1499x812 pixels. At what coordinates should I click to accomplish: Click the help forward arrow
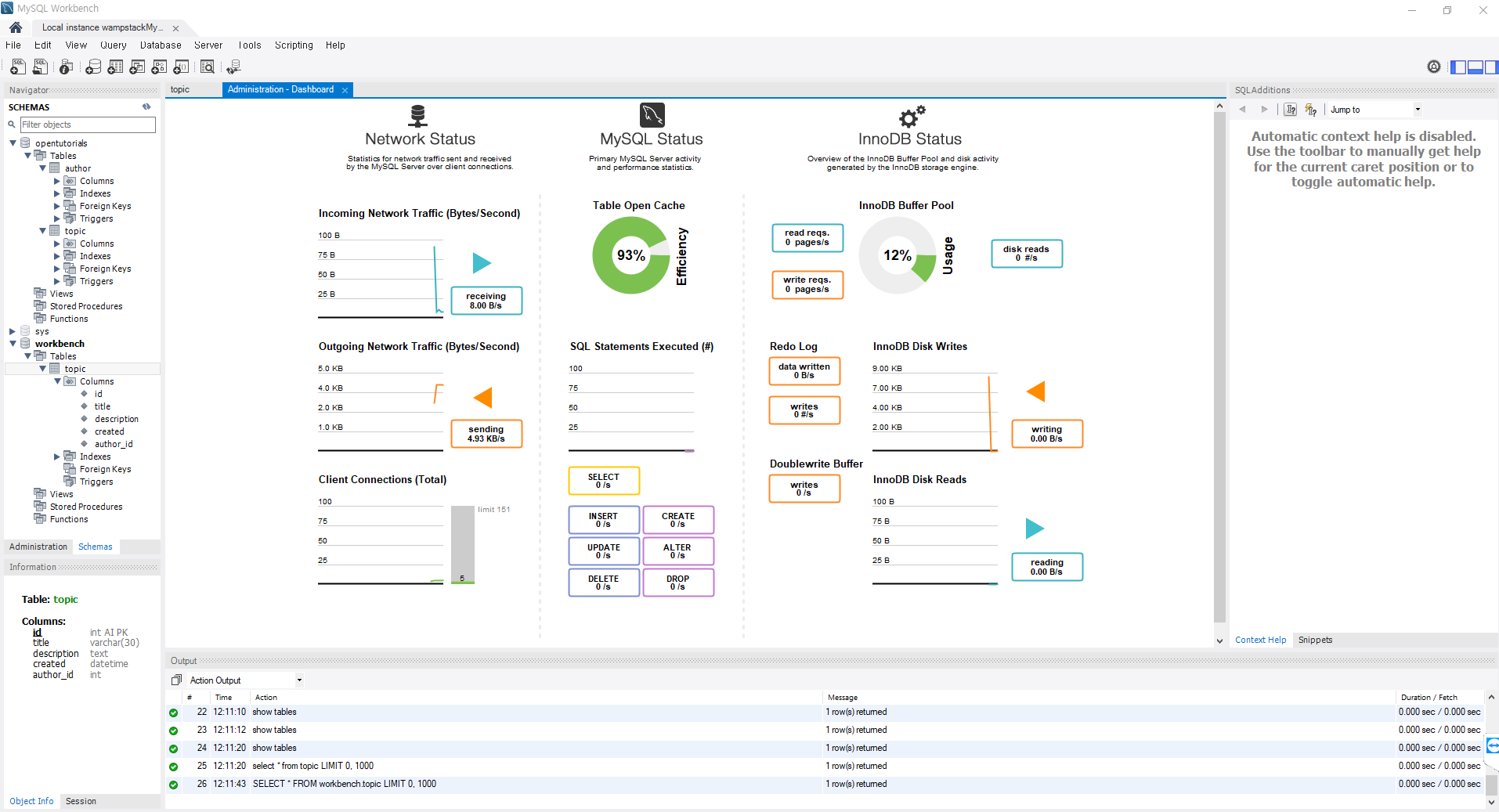(x=1264, y=110)
